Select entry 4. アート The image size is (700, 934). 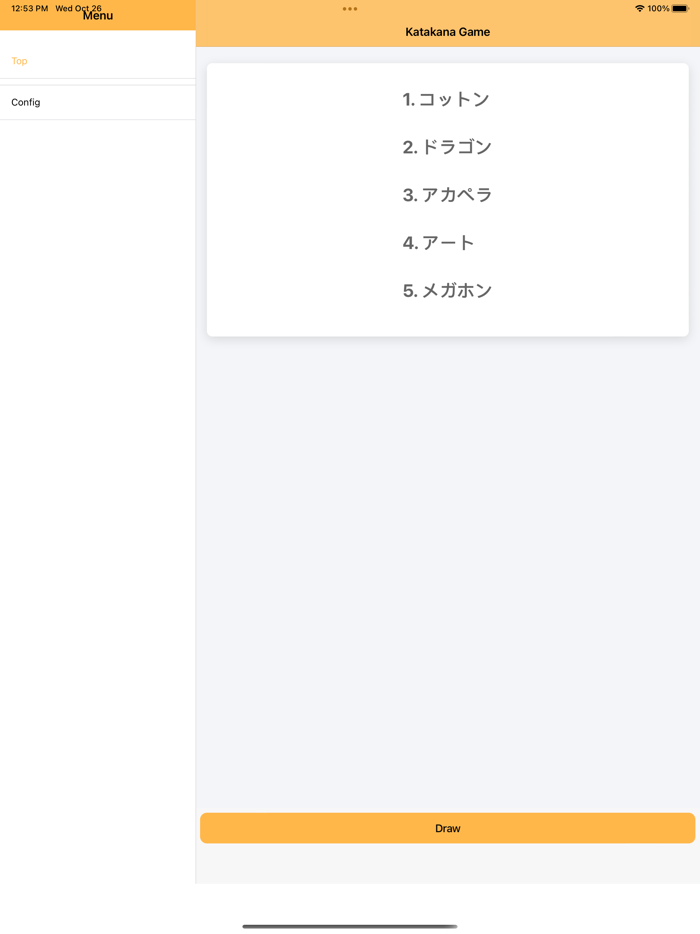tap(440, 242)
